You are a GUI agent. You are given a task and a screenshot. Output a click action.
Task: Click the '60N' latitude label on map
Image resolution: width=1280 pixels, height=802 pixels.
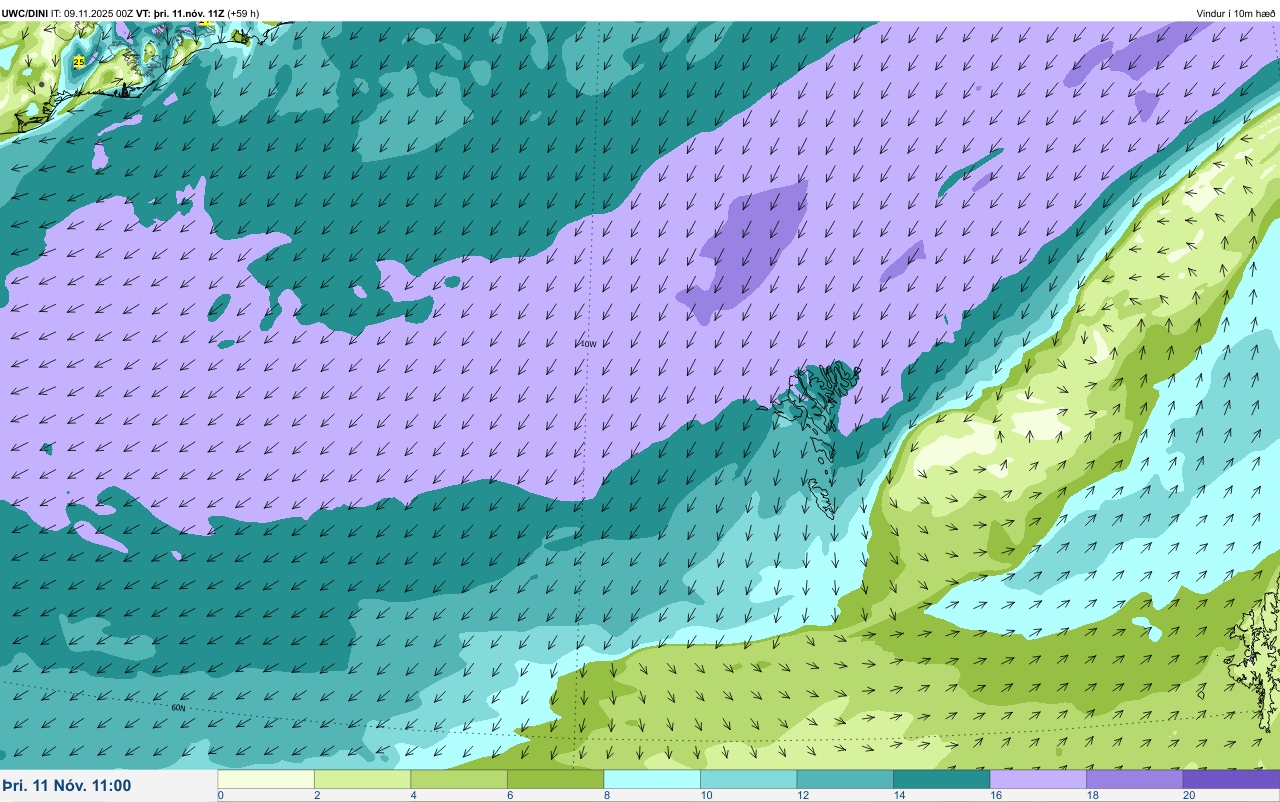pyautogui.click(x=179, y=707)
